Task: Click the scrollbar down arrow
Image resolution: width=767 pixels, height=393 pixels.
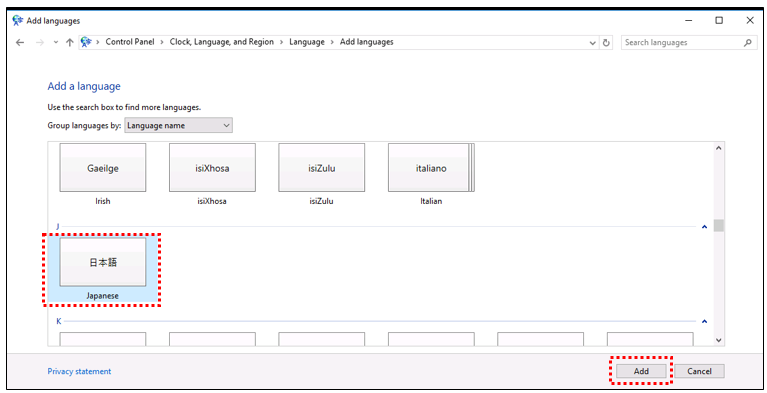Action: [719, 340]
